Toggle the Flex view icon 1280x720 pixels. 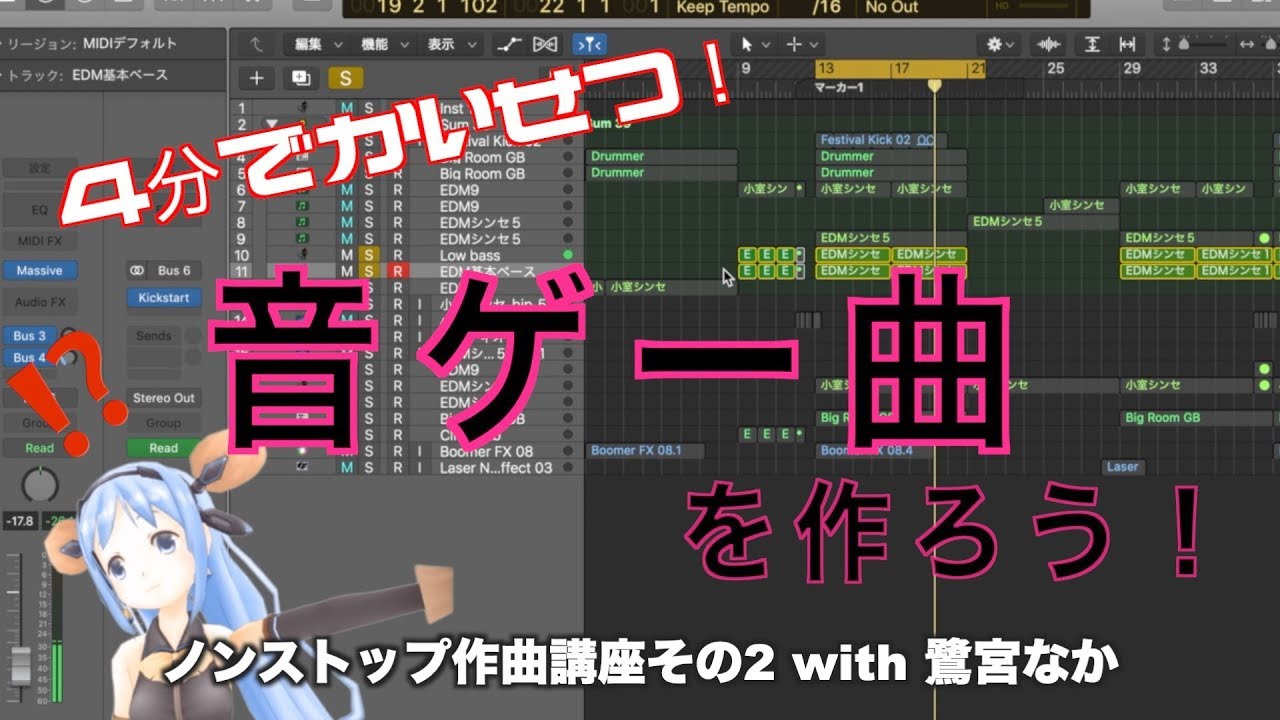coord(546,44)
